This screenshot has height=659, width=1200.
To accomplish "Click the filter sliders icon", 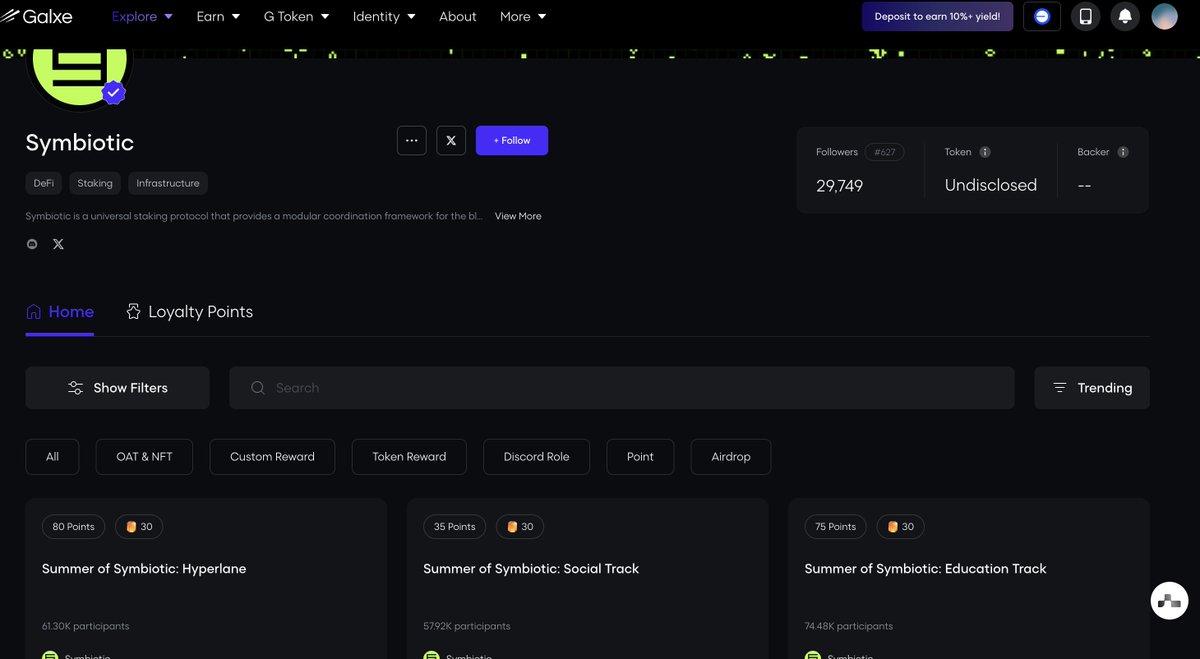I will tap(75, 388).
